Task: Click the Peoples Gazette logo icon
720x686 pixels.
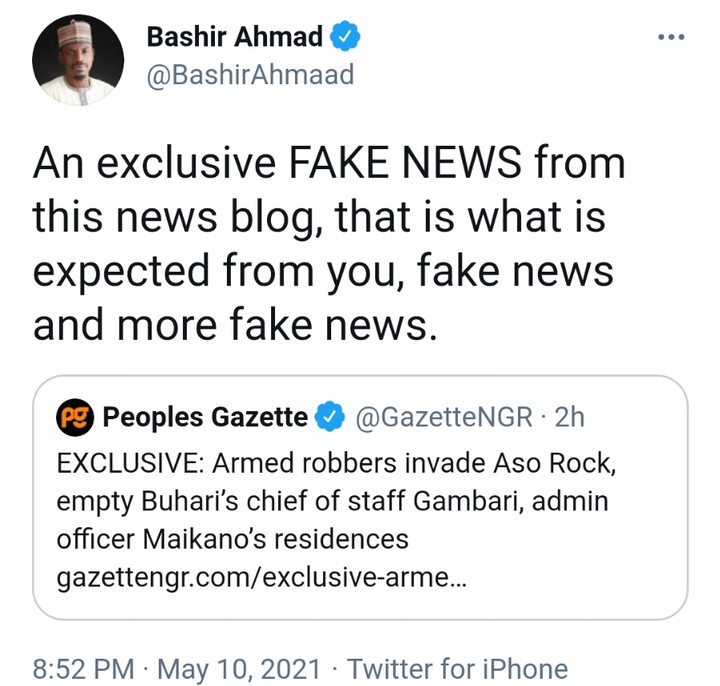Action: (x=77, y=416)
